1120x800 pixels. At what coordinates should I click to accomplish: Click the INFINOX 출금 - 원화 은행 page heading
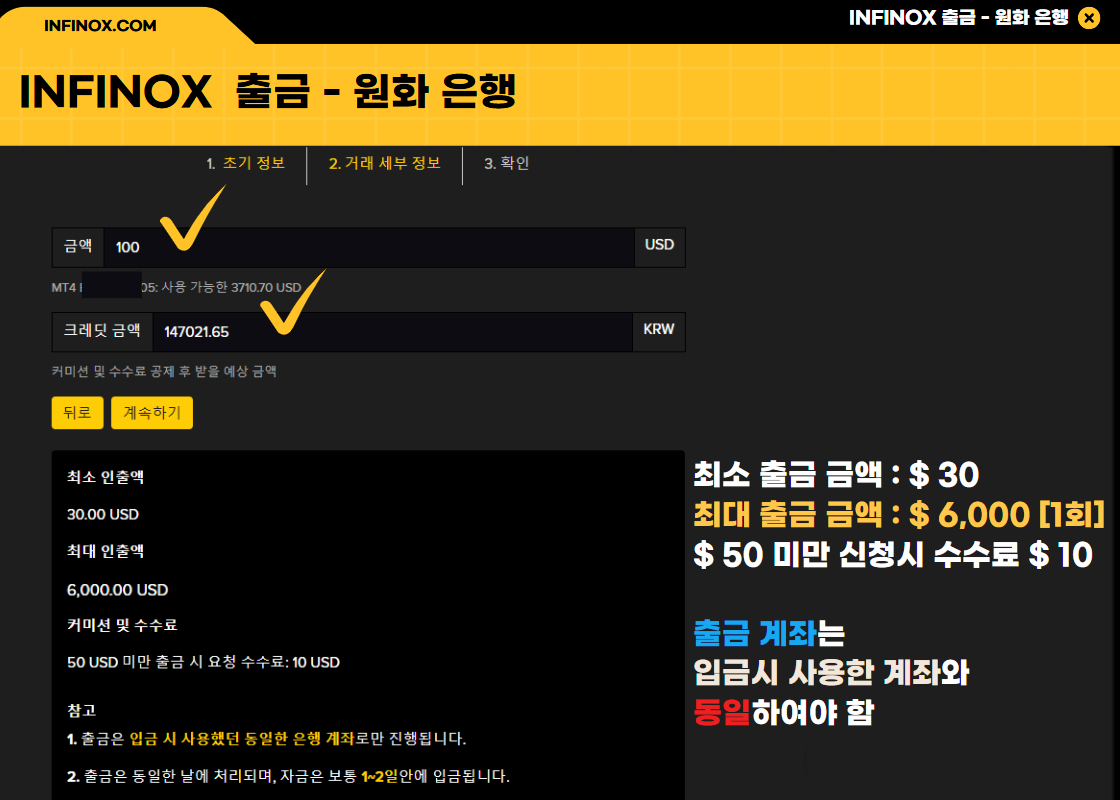[x=268, y=91]
